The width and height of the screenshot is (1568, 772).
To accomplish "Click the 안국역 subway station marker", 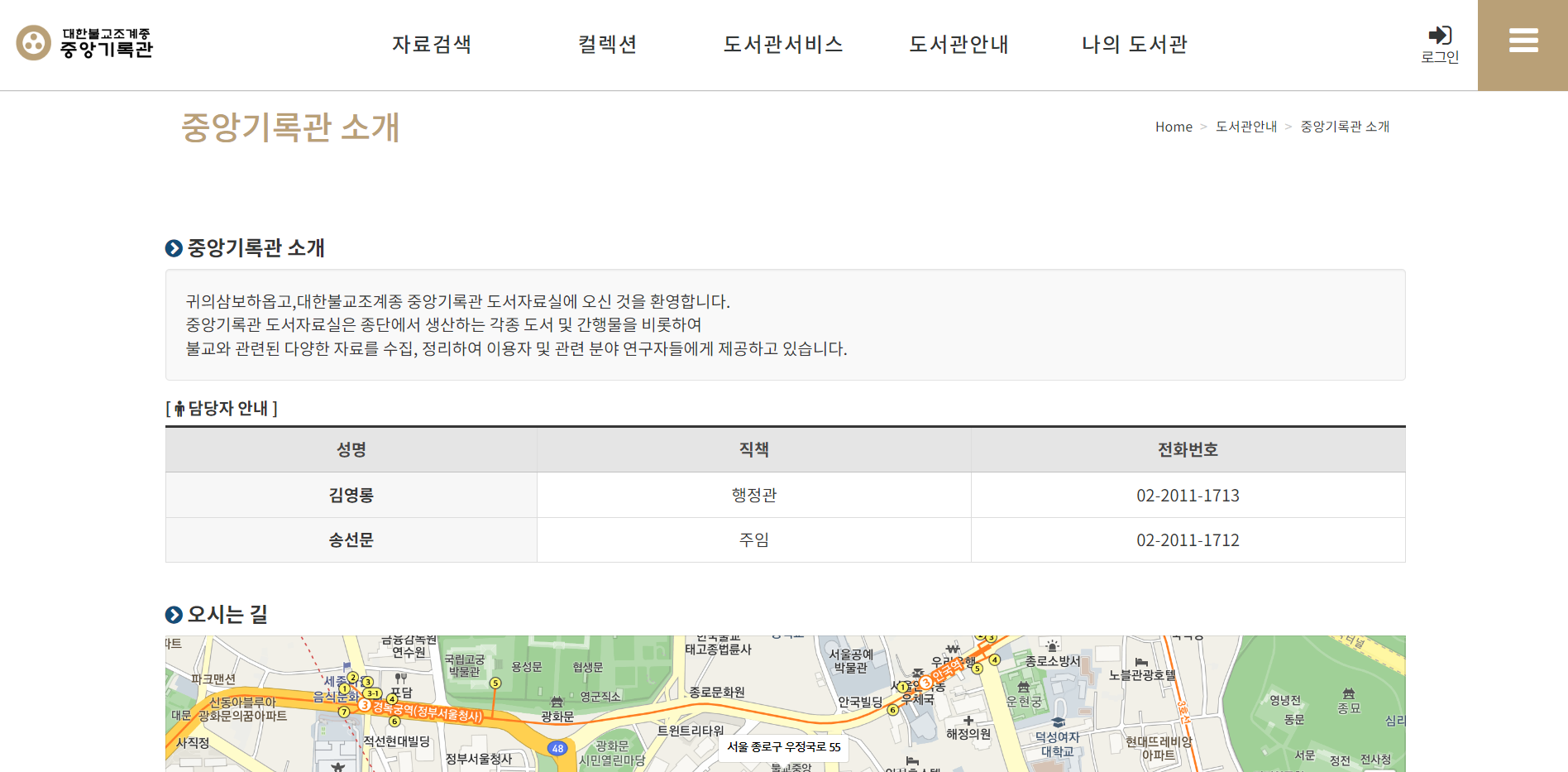I will tap(926, 683).
